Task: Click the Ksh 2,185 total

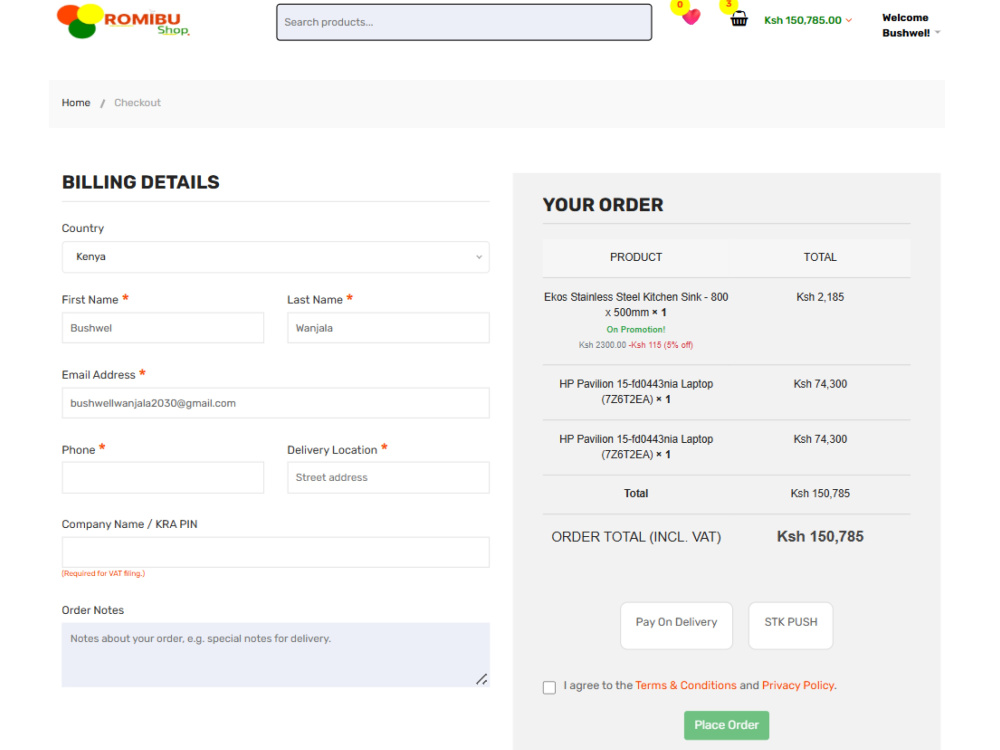Action: click(820, 297)
